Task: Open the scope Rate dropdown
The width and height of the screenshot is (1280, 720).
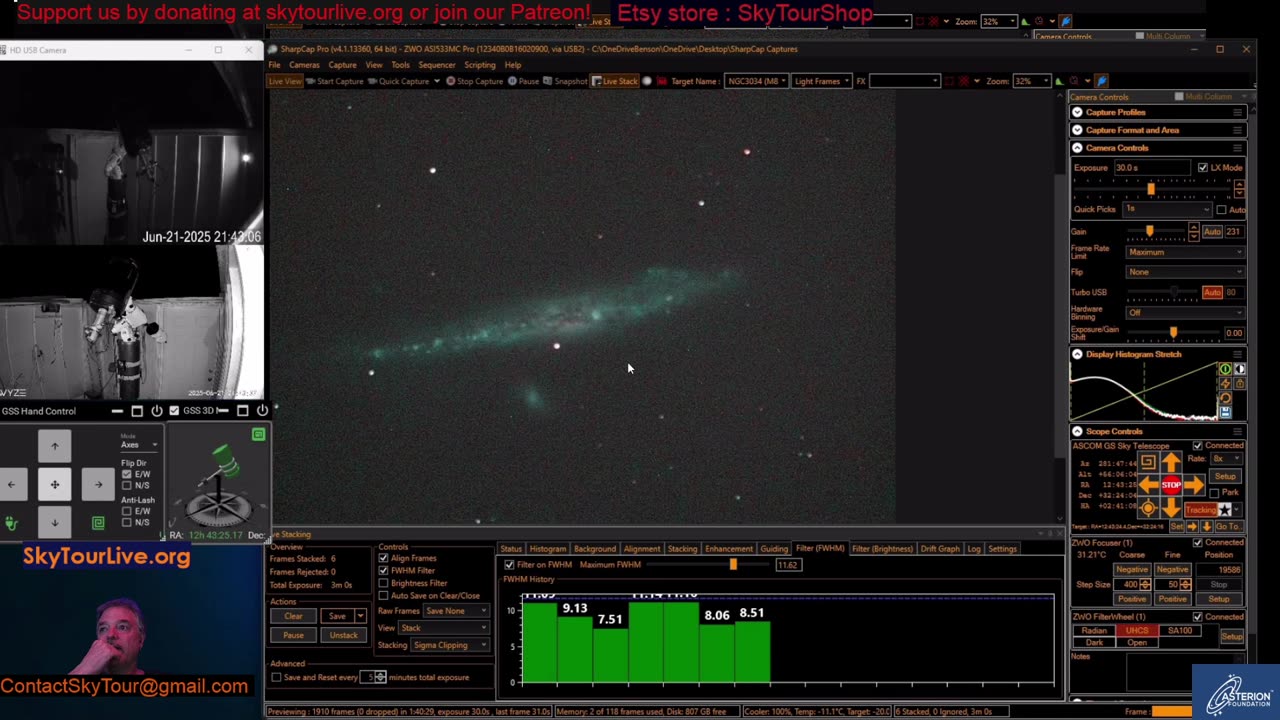Action: click(x=1226, y=459)
